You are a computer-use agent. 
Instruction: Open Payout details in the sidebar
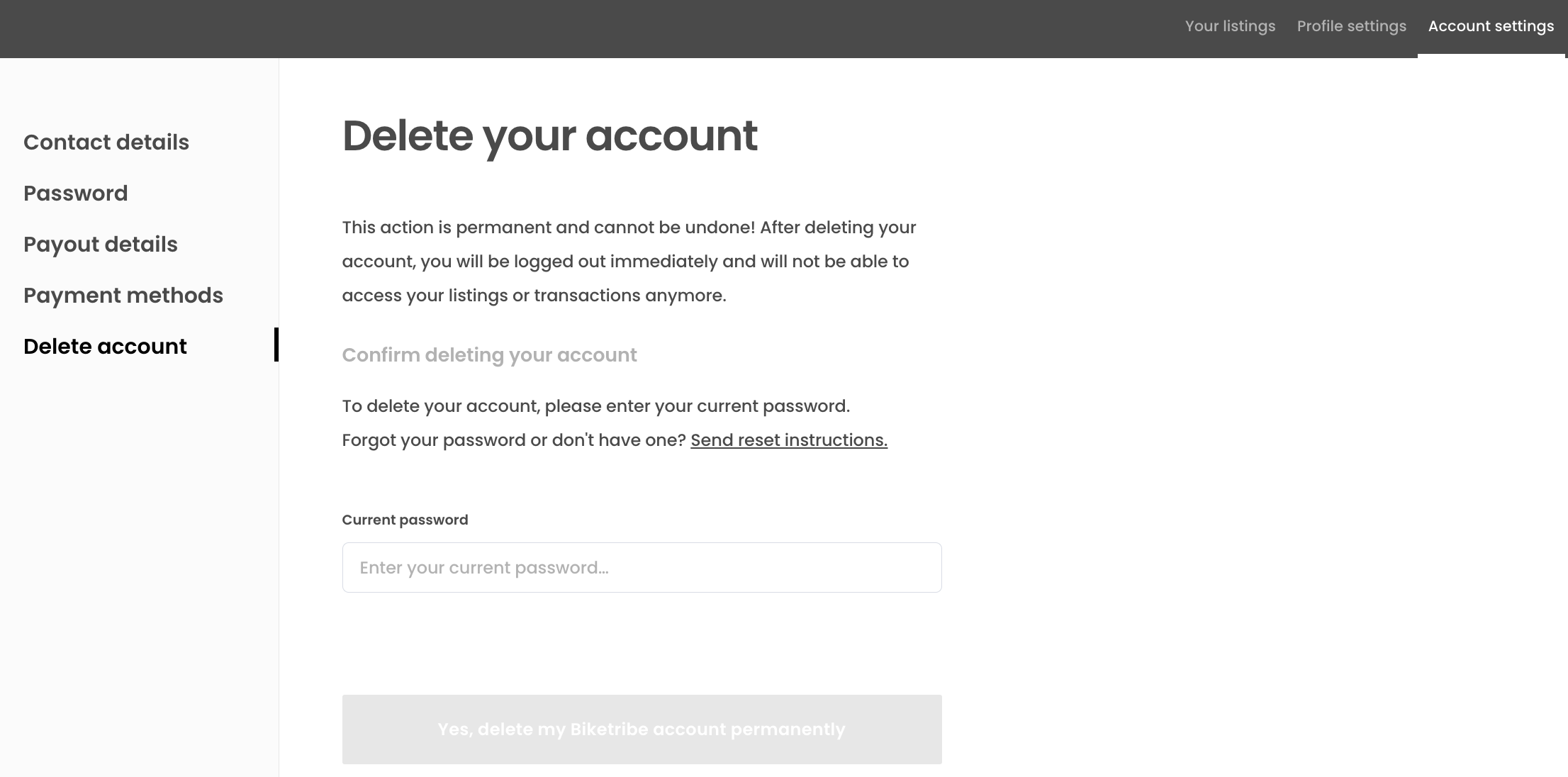tap(100, 244)
